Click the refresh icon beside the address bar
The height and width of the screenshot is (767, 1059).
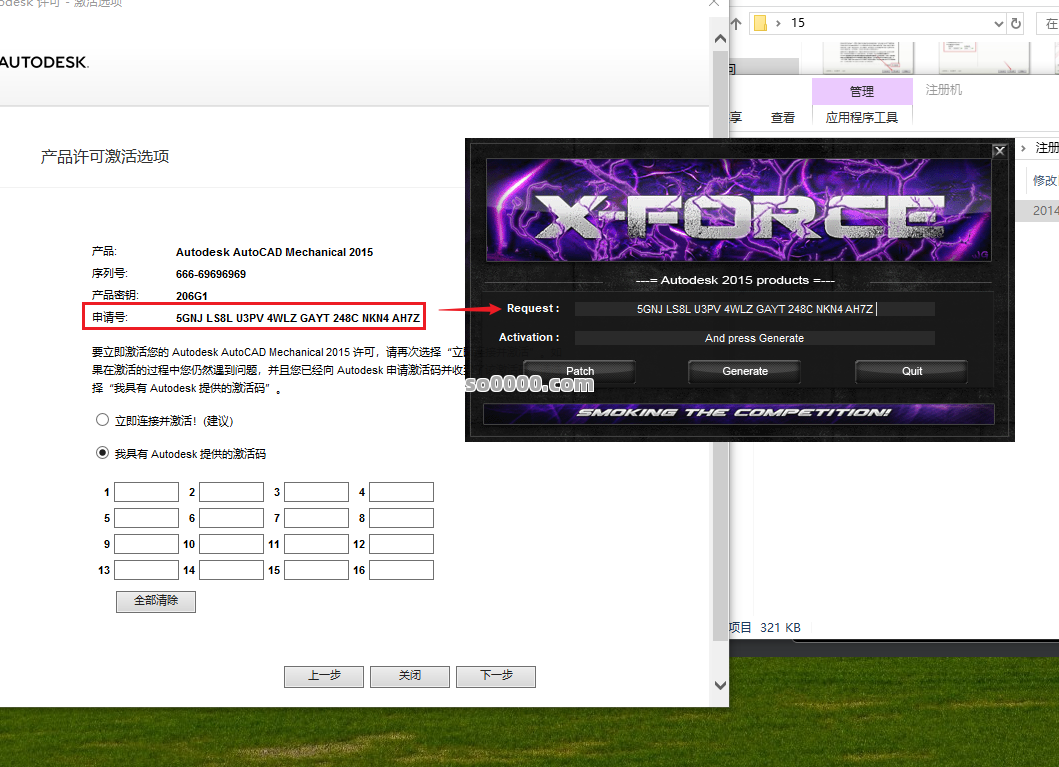click(x=1013, y=22)
